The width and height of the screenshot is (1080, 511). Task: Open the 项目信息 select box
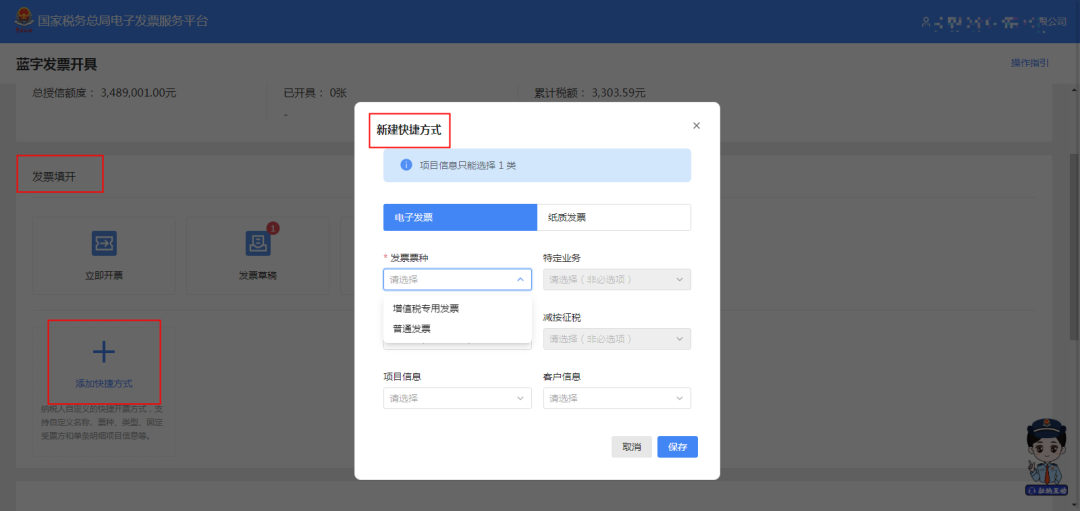pos(457,398)
